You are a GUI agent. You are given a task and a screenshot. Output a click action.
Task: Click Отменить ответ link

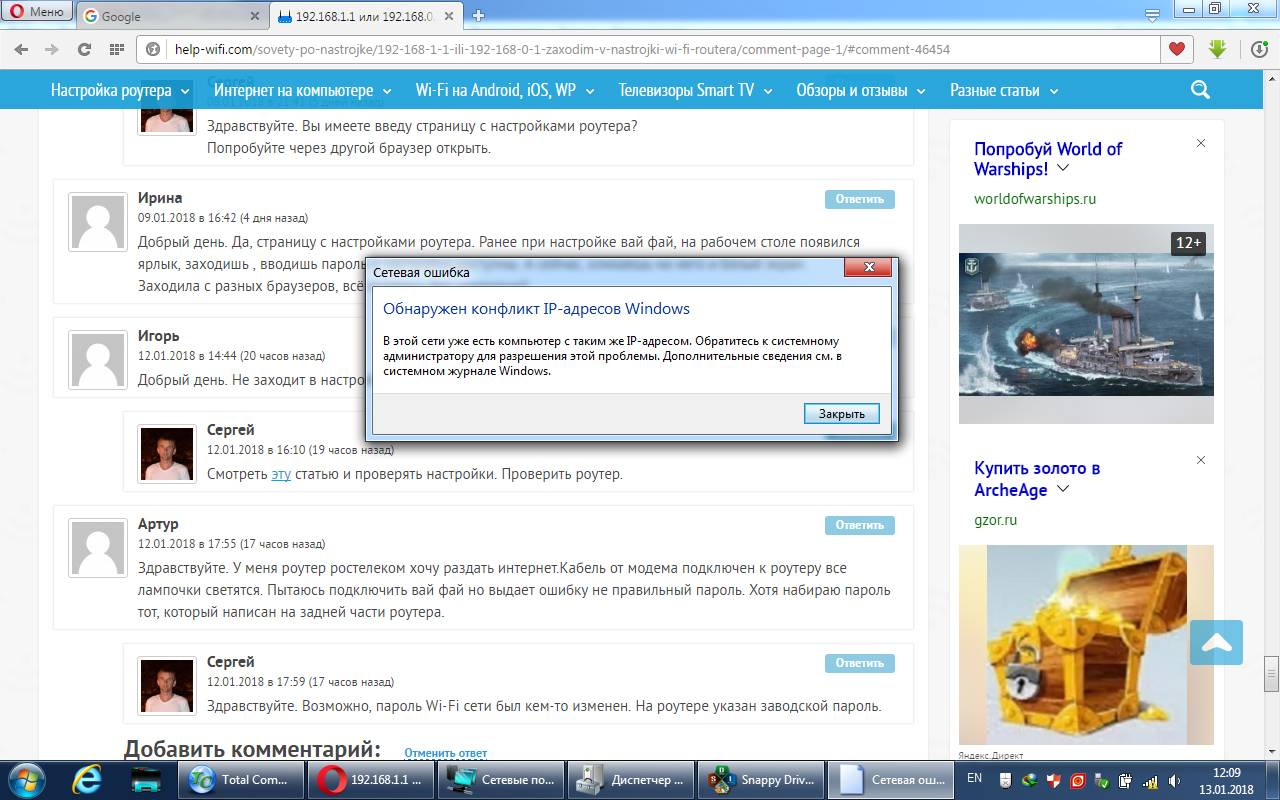point(445,753)
